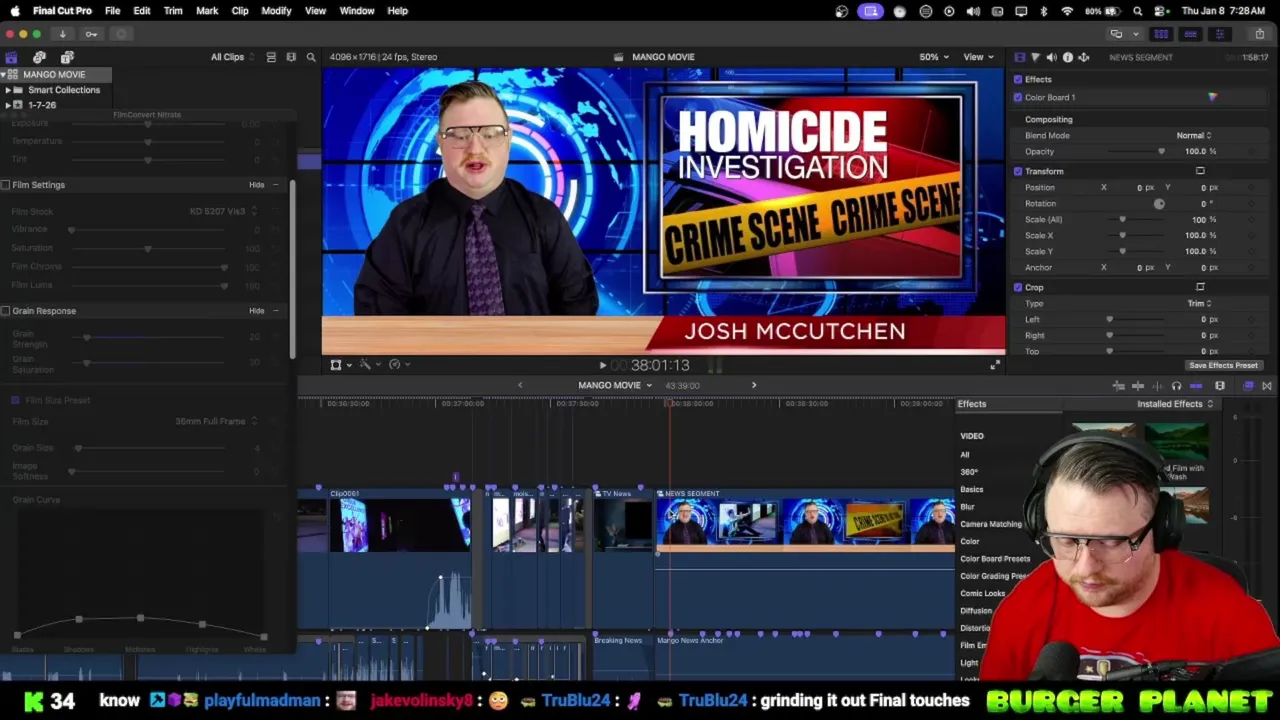
Task: Expand the 1-7-26 event
Action: (x=8, y=105)
